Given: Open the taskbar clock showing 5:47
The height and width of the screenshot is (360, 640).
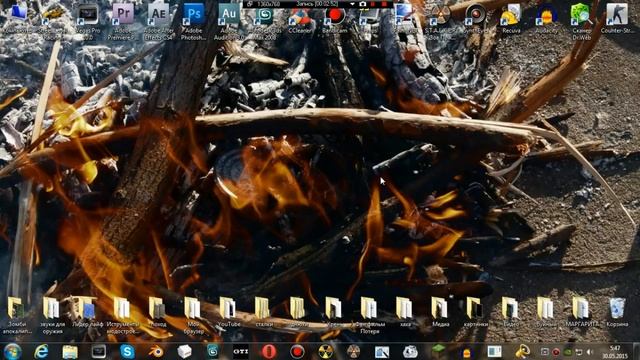Looking at the screenshot, I should 615,352.
